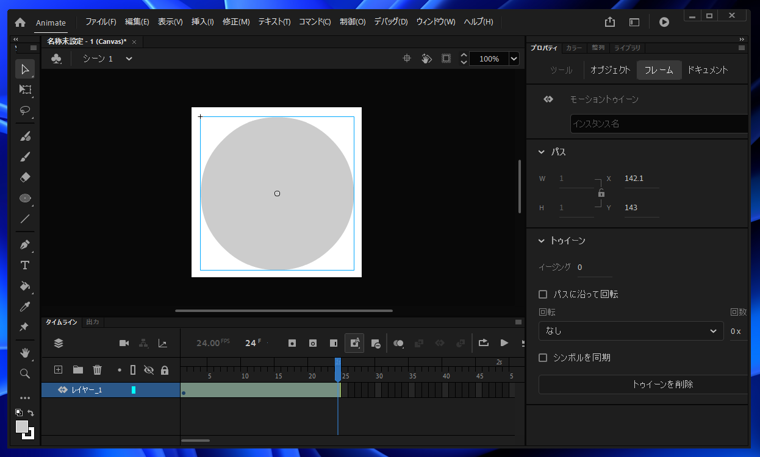The height and width of the screenshot is (457, 760).
Task: Activate the Hand tool
Action: point(25,353)
